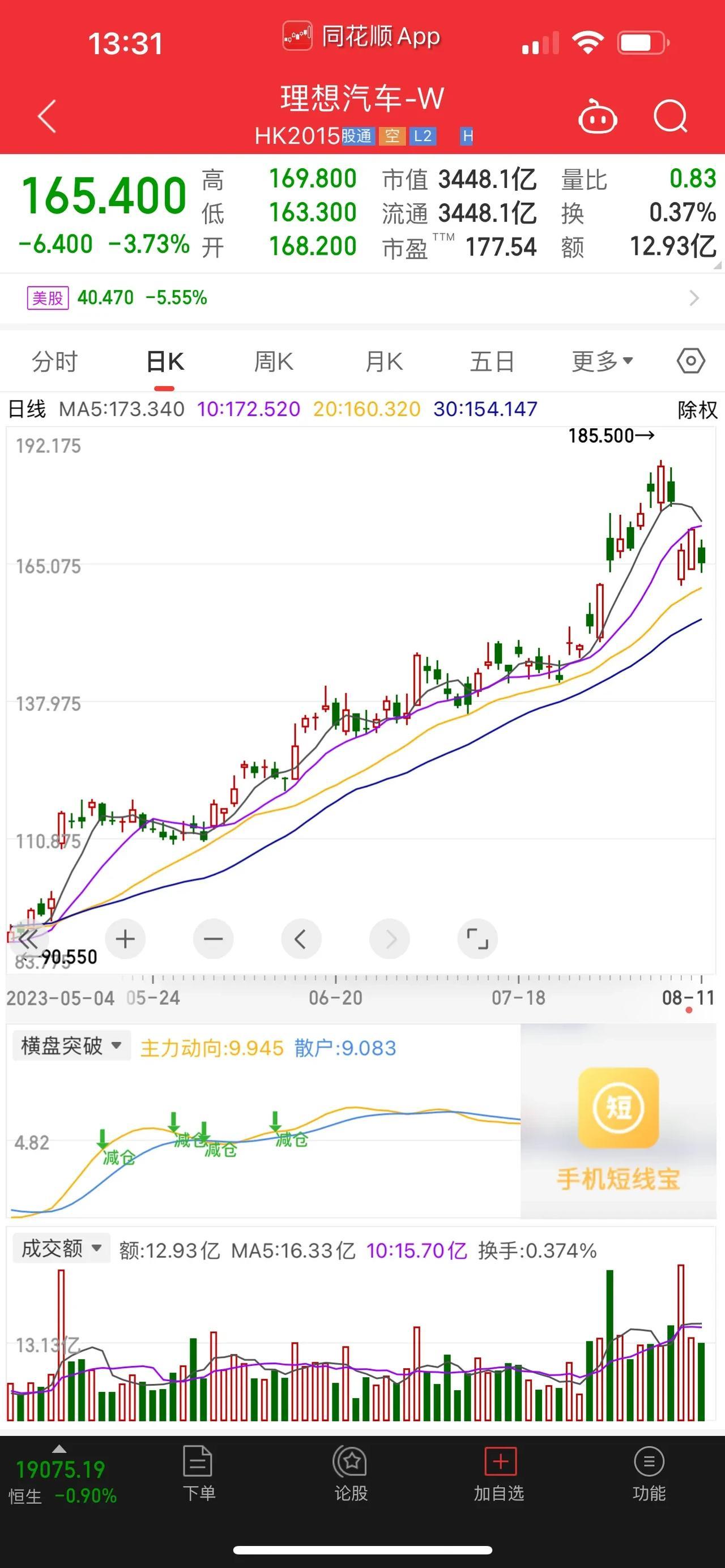This screenshot has height=1568, width=725.
Task: Tap the purple 10:172.520 MA label
Action: tap(248, 409)
